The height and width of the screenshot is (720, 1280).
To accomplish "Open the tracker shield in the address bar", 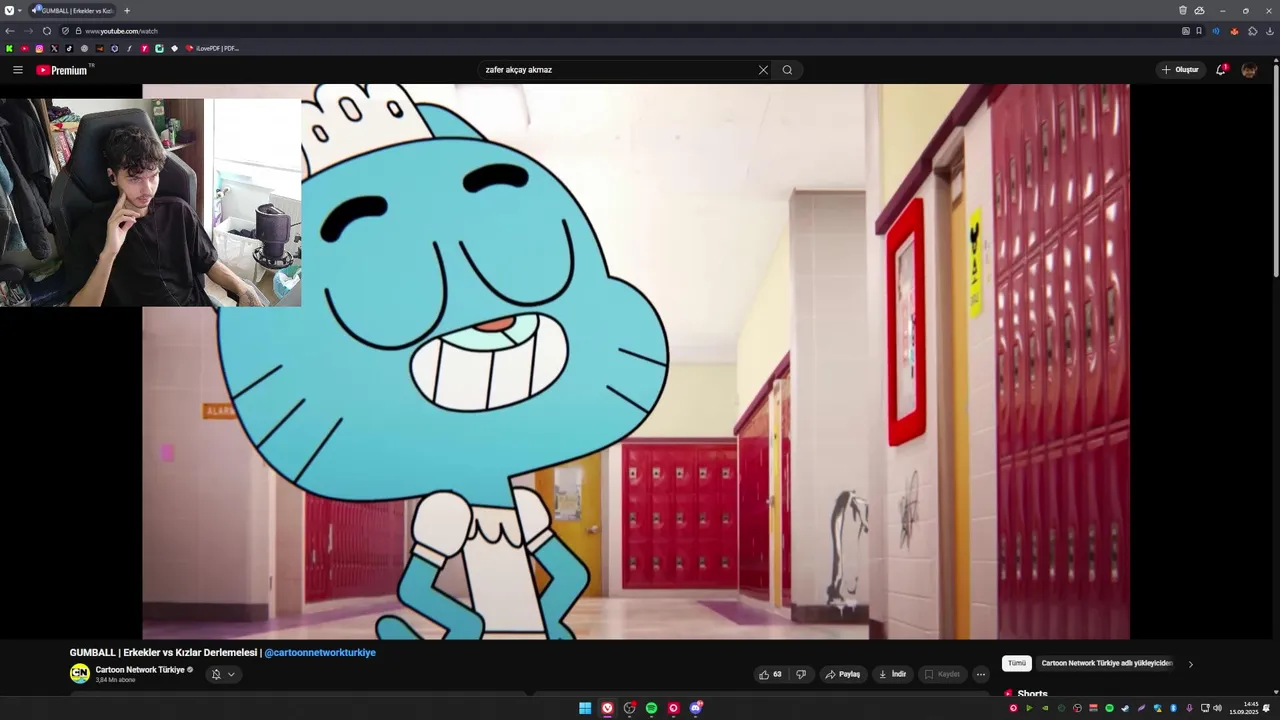I will tap(65, 31).
